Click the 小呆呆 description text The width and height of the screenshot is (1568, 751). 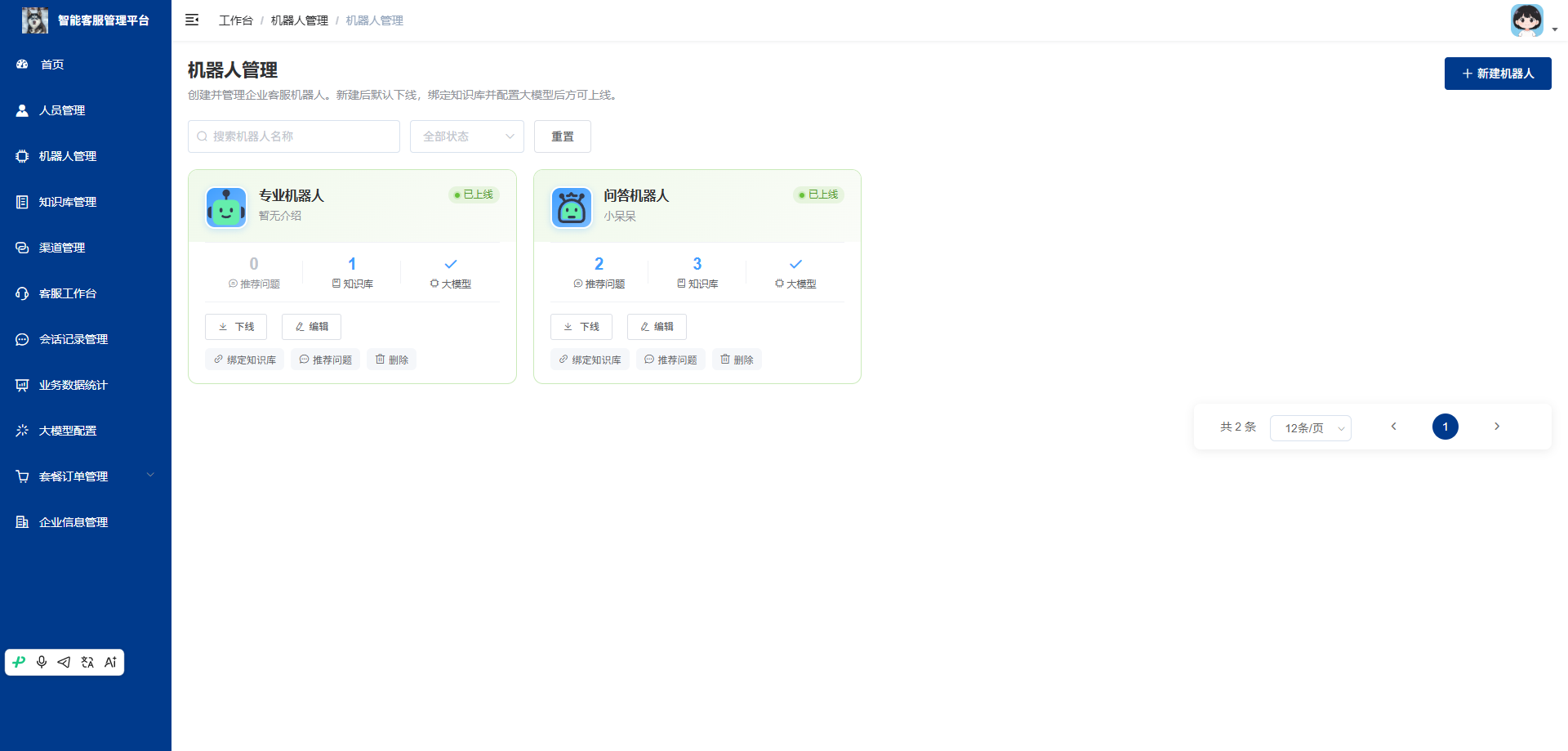coord(620,217)
